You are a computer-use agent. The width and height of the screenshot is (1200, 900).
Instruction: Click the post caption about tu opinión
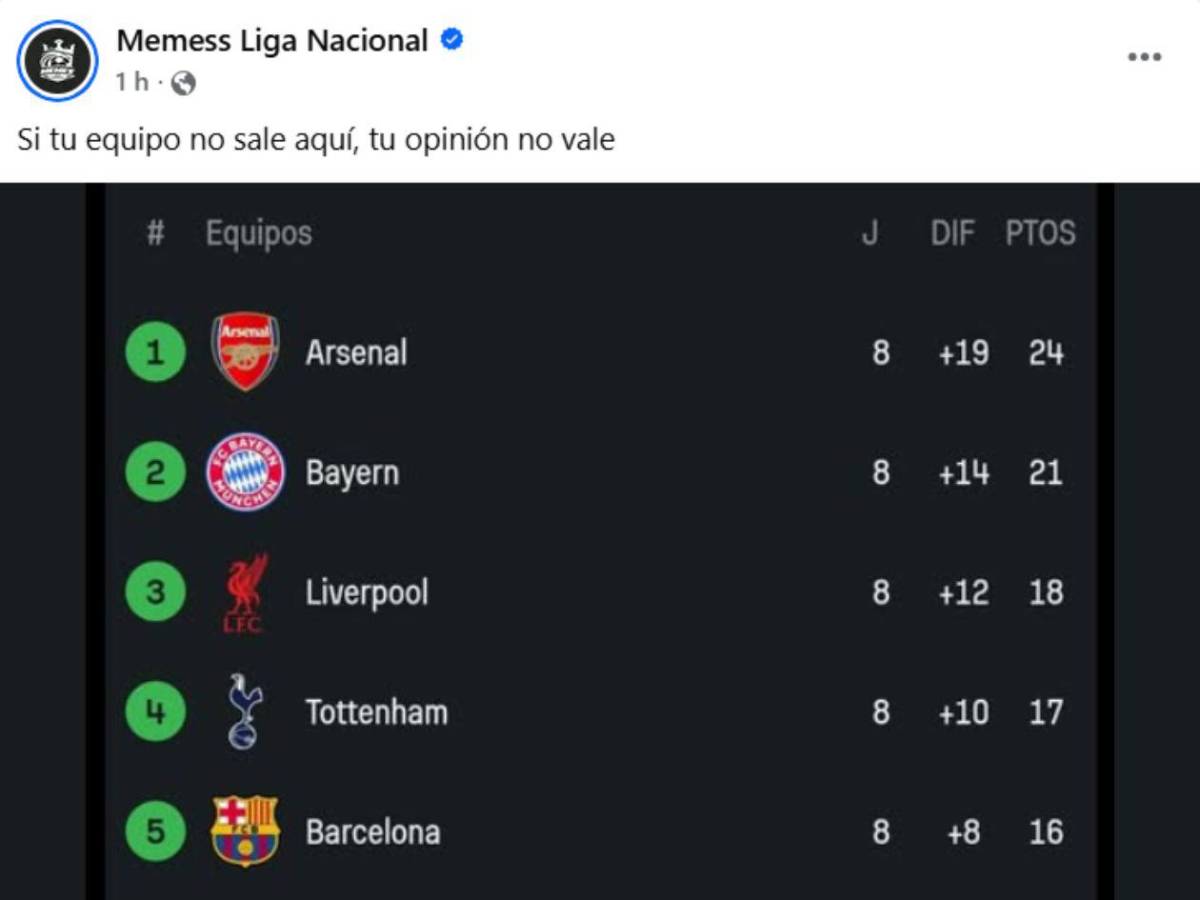(x=315, y=140)
